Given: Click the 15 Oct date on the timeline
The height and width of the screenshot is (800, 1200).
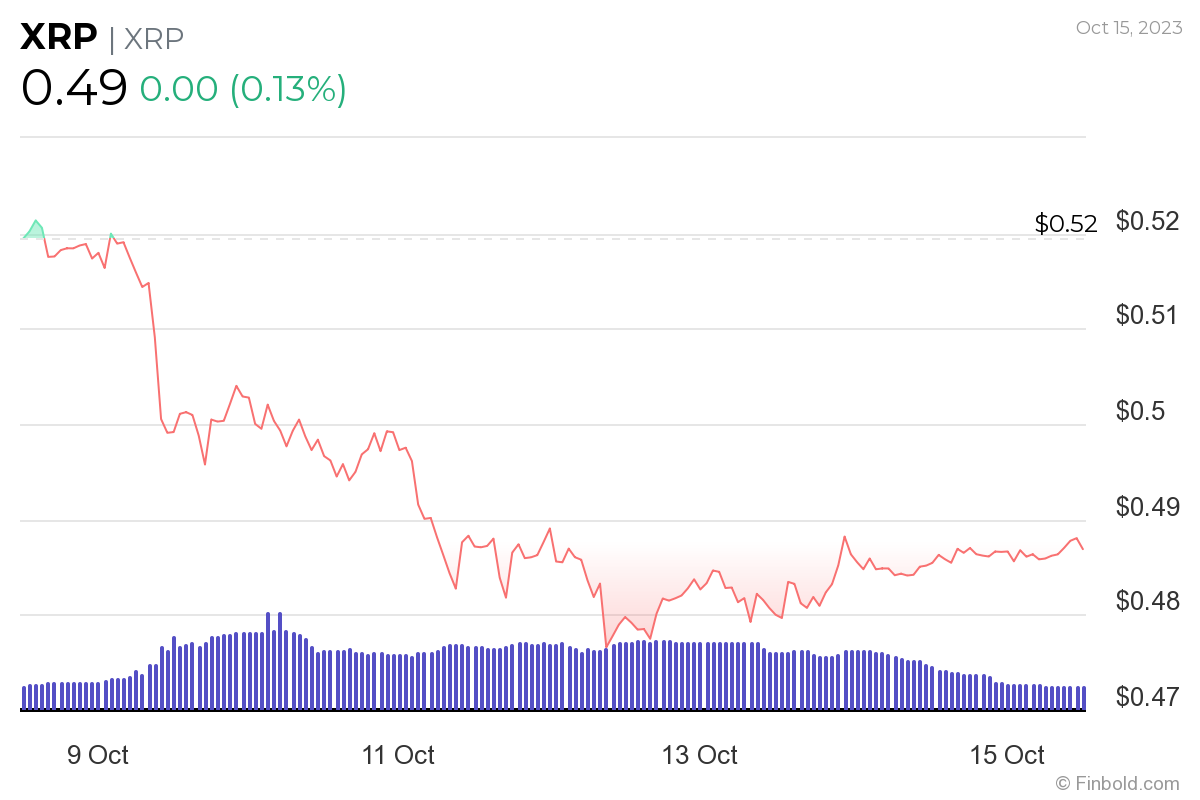Looking at the screenshot, I should [x=1002, y=756].
